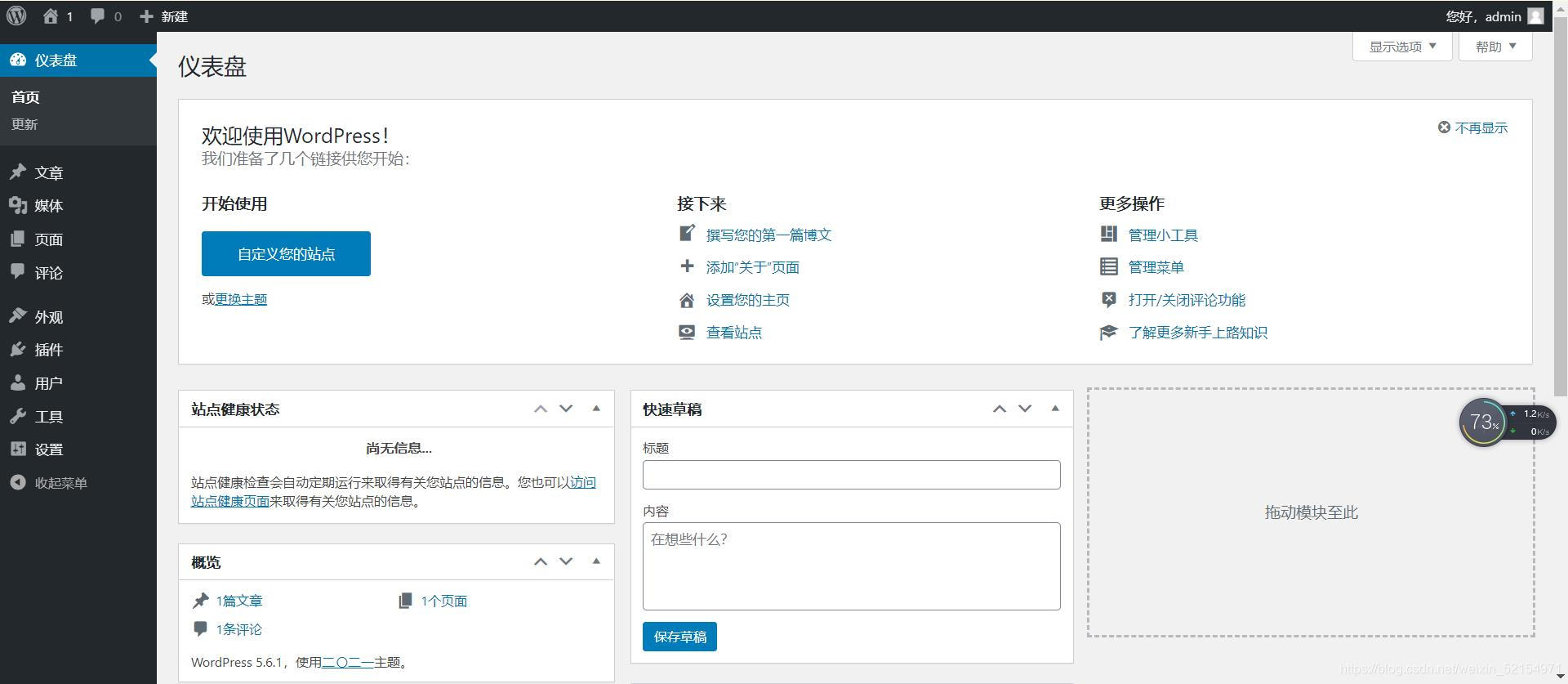Open admin user avatar menu
1568x684 pixels.
coord(1535,16)
